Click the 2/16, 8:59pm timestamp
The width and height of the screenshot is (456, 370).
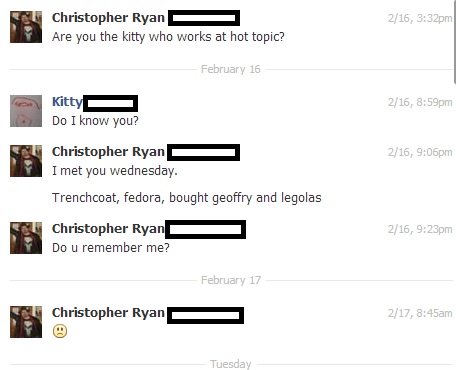point(420,102)
